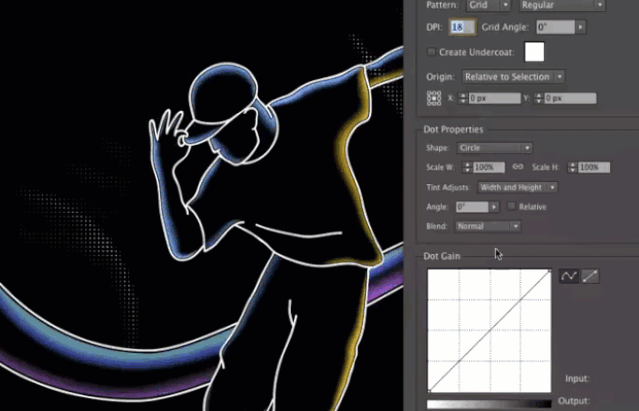Click inside the DPI input field

tap(463, 27)
